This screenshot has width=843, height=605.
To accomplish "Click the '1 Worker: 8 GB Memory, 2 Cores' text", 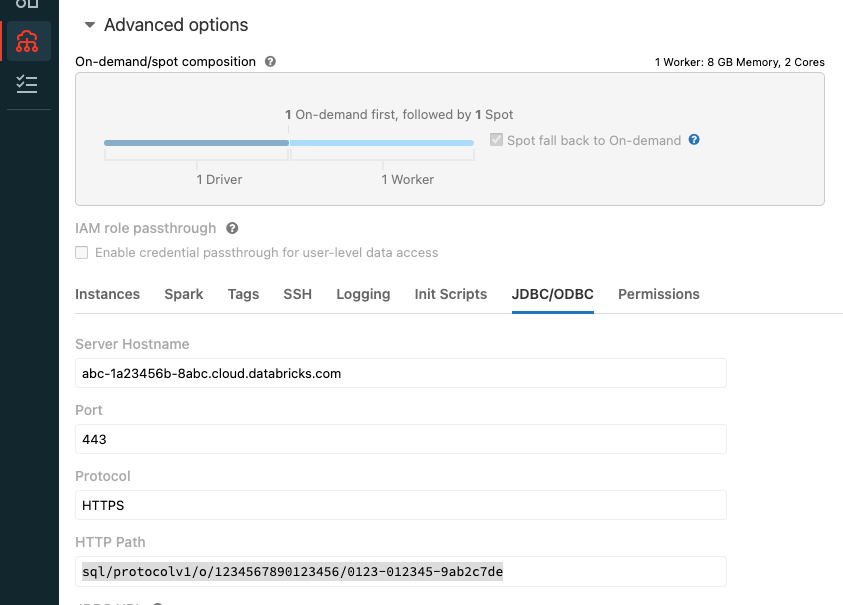I will tap(740, 62).
